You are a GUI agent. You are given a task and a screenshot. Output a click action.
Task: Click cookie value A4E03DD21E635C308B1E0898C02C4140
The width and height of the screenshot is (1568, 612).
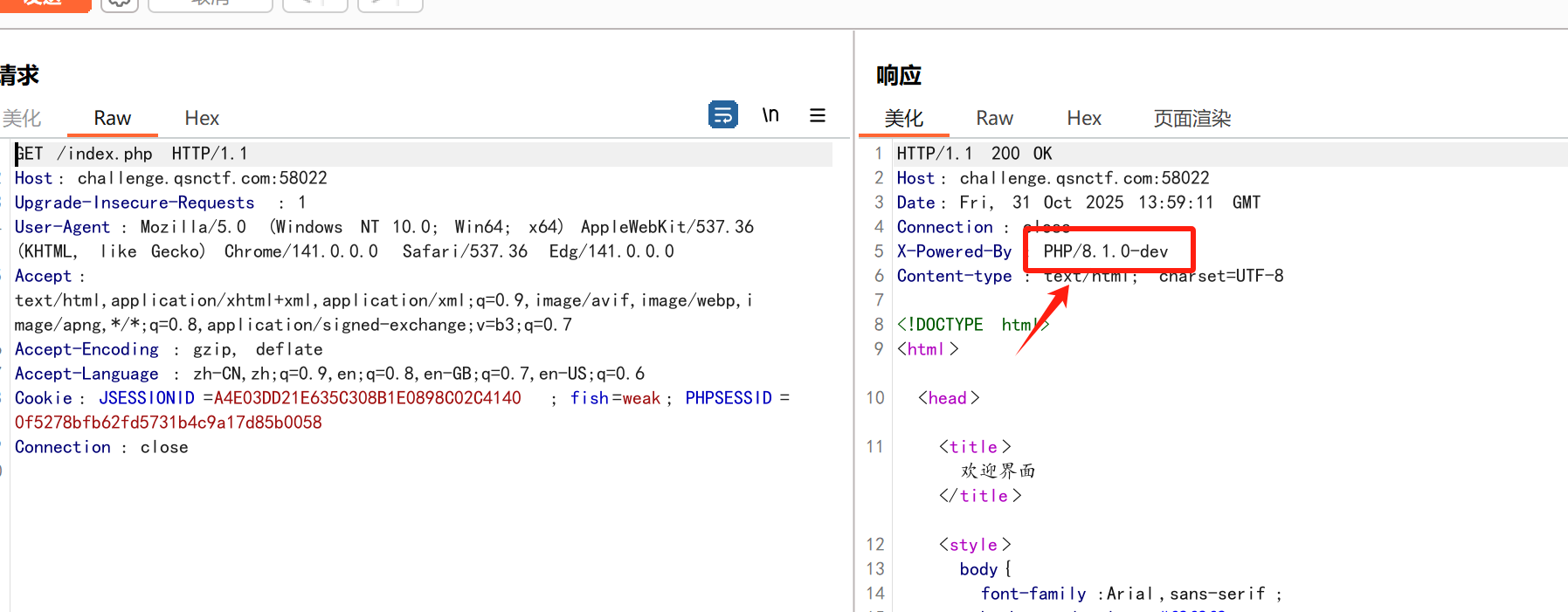point(368,398)
